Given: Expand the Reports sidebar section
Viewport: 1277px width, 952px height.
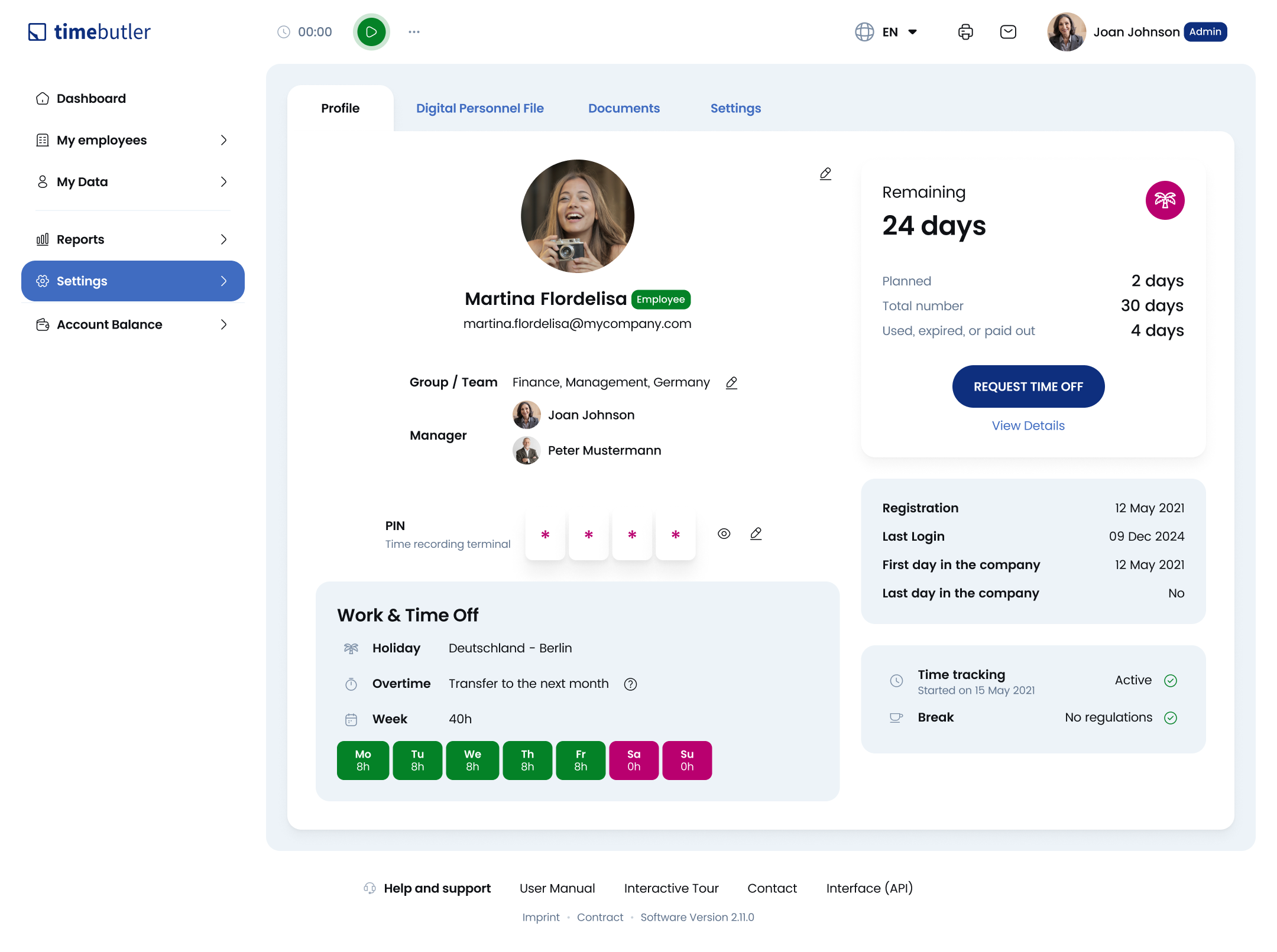Looking at the screenshot, I should 132,239.
